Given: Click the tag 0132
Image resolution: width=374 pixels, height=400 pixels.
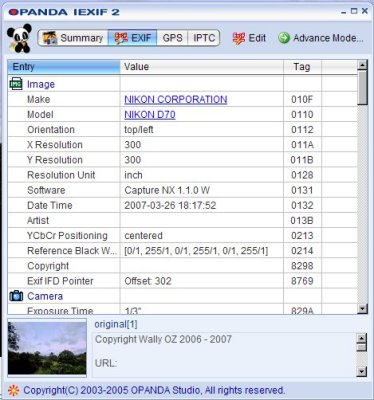Looking at the screenshot, I should (302, 205).
